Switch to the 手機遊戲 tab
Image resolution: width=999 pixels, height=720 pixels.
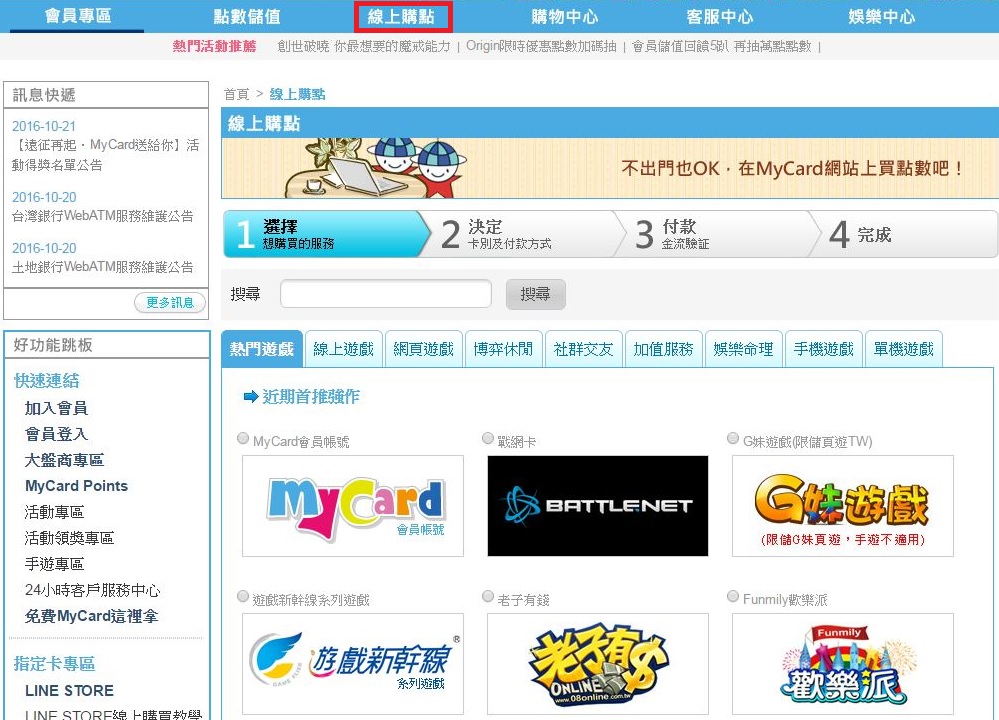[x=824, y=349]
